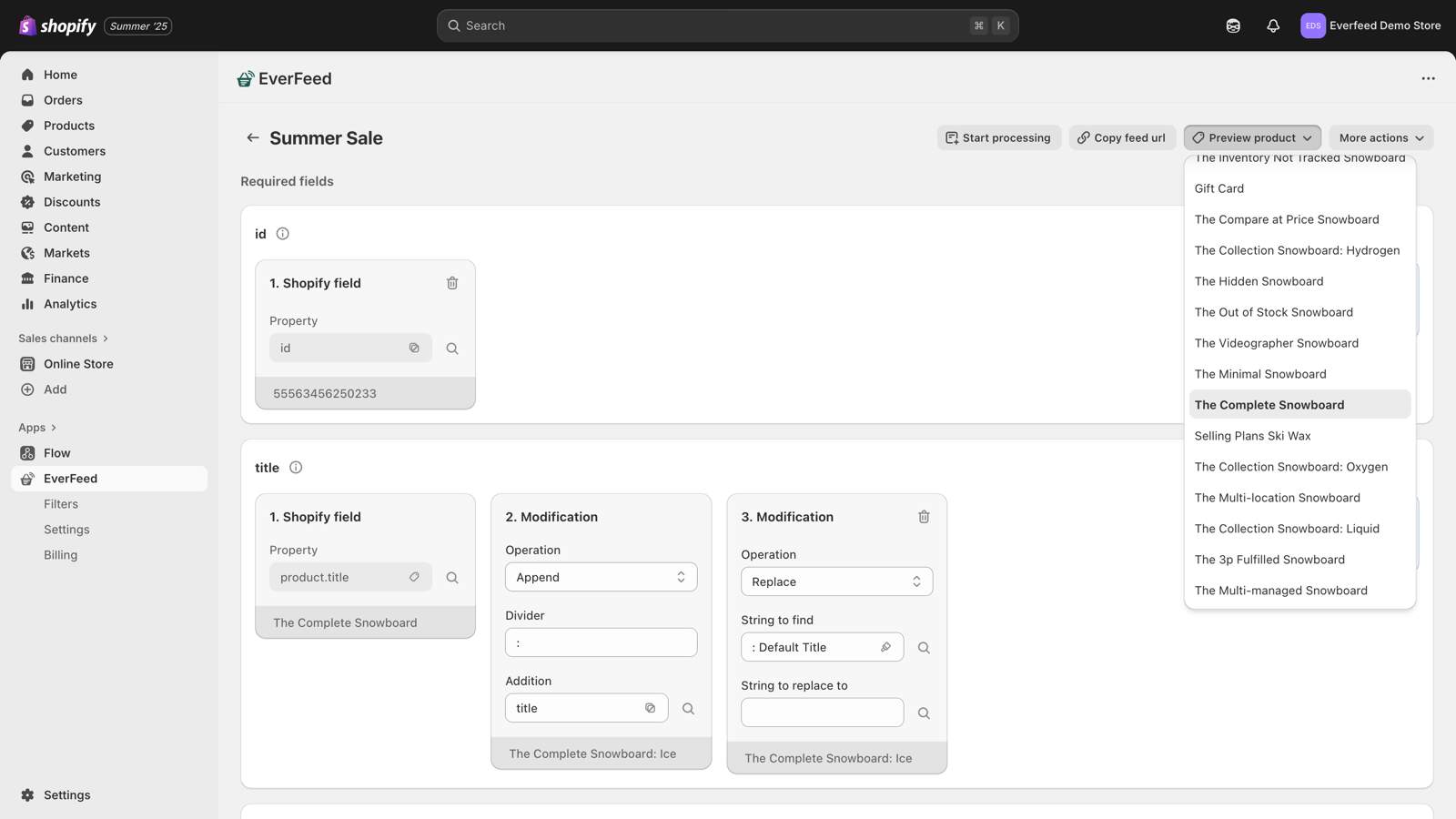This screenshot has width=1456, height=819.
Task: Click Copy feed url
Action: [x=1122, y=137]
